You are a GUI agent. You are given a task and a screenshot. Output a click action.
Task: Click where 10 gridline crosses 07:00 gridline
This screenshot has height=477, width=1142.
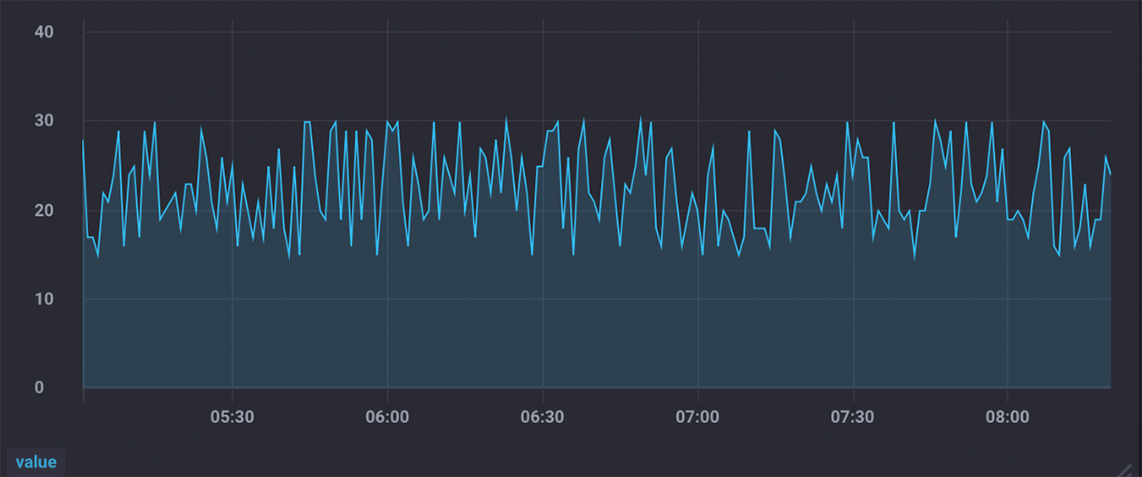[697, 299]
